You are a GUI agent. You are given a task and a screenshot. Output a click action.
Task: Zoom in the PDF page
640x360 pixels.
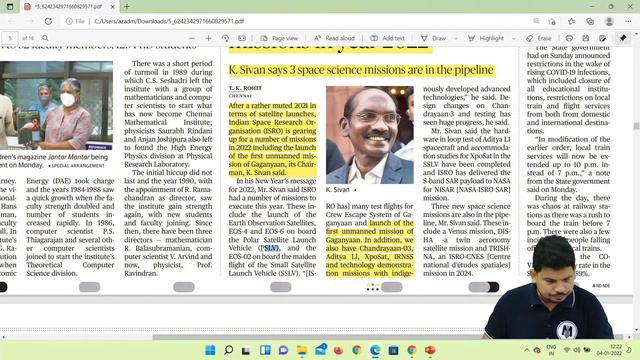click(208, 38)
